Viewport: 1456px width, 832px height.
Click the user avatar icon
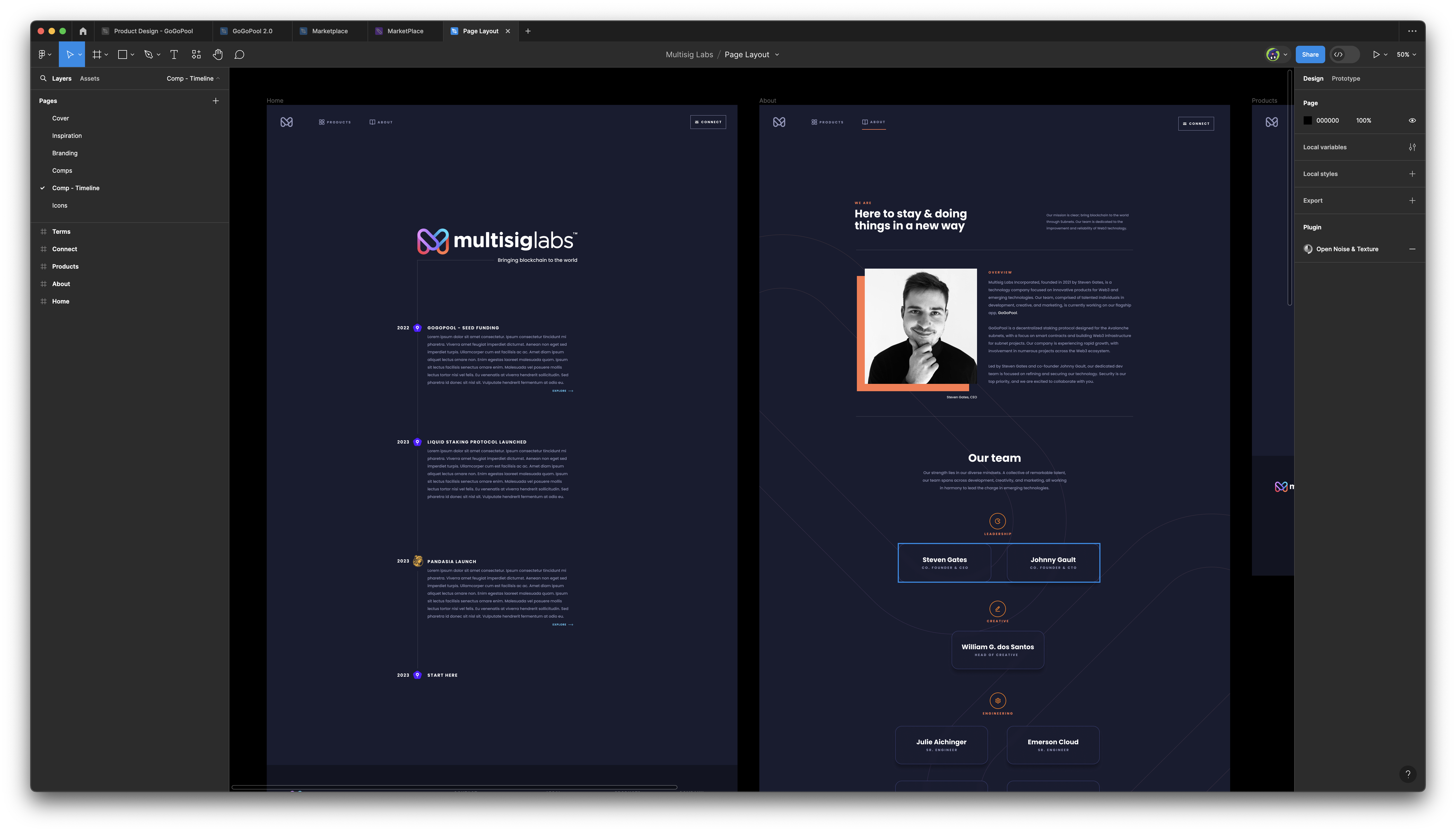point(1273,54)
